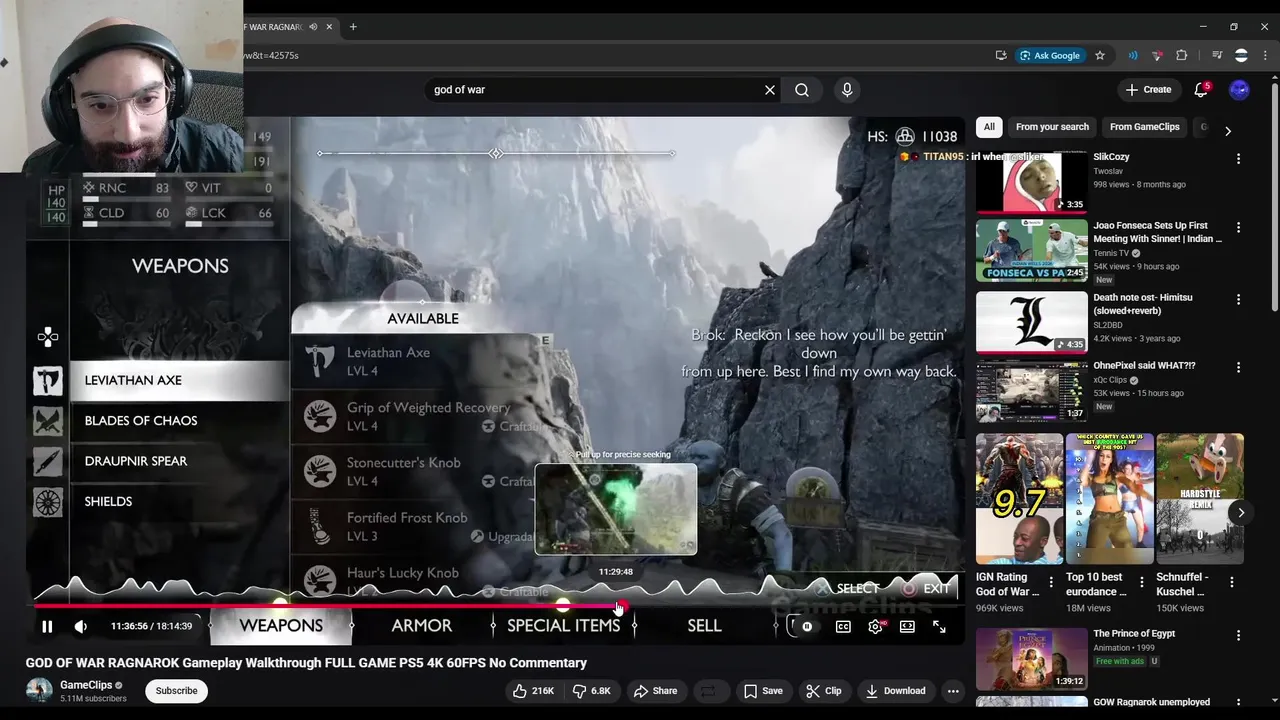
Task: Subscribe to the GameClips channel
Action: pos(176,691)
